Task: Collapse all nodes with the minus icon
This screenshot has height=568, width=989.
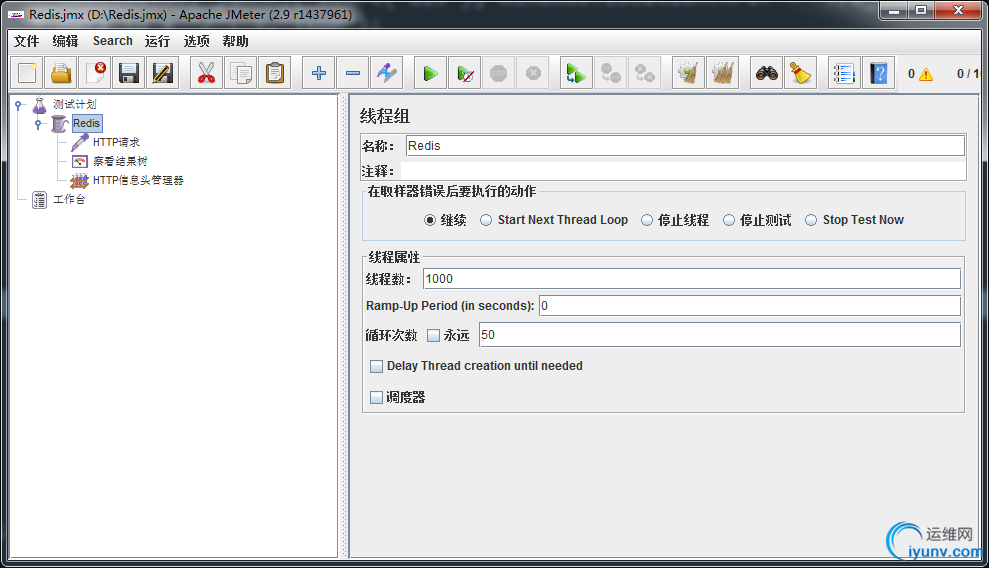Action: point(353,73)
